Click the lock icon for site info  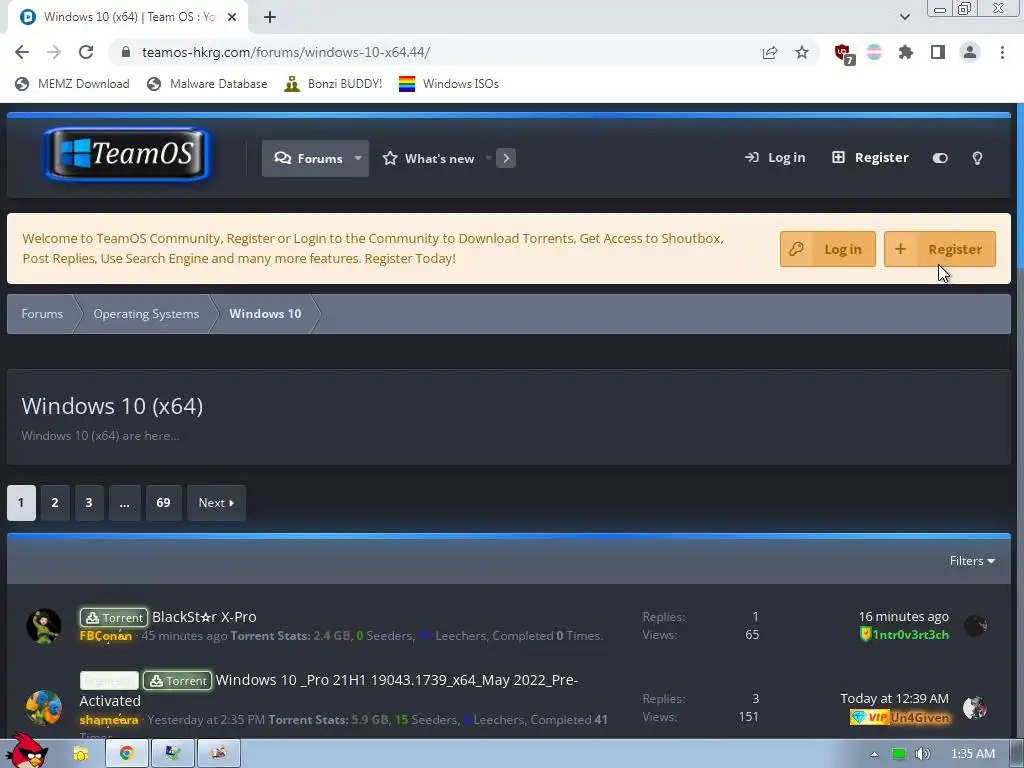[x=126, y=52]
